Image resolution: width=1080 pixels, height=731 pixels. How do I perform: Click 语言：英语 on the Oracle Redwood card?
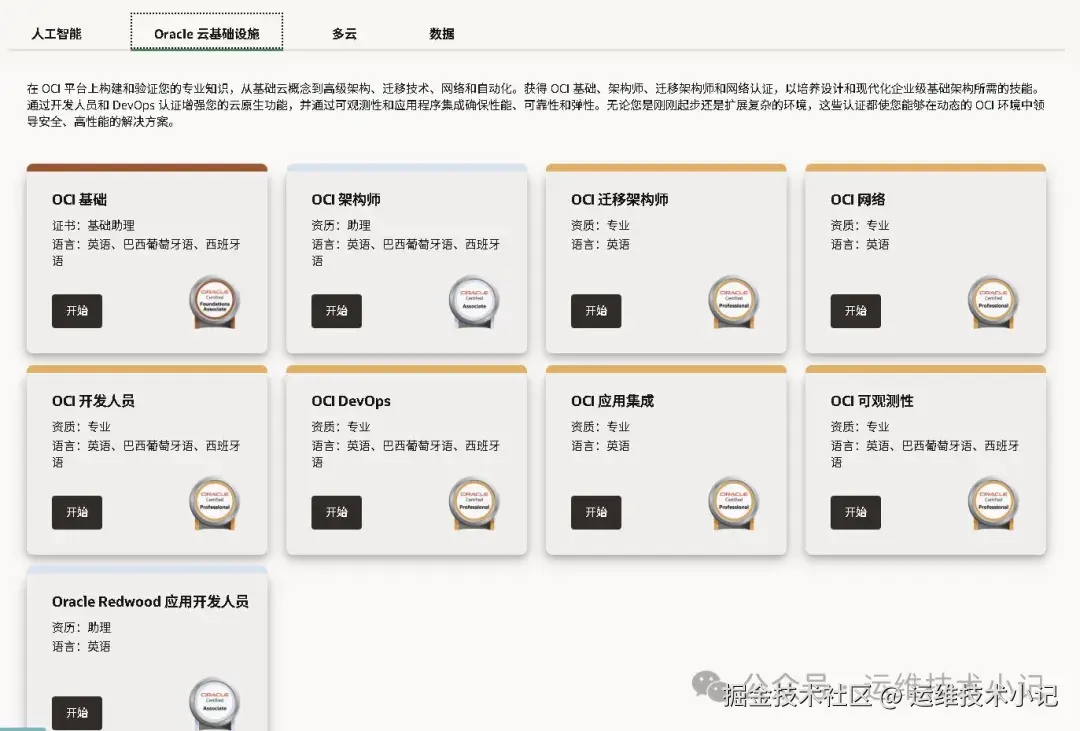[x=81, y=646]
